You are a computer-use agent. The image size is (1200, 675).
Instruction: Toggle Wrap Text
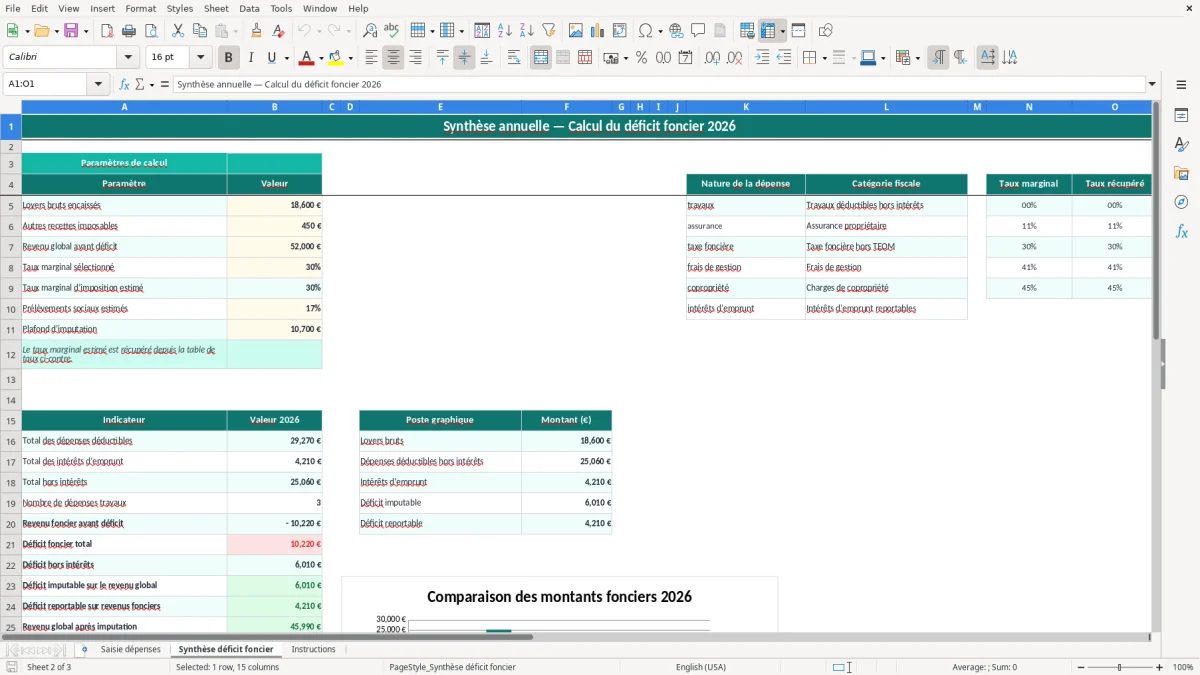point(514,58)
